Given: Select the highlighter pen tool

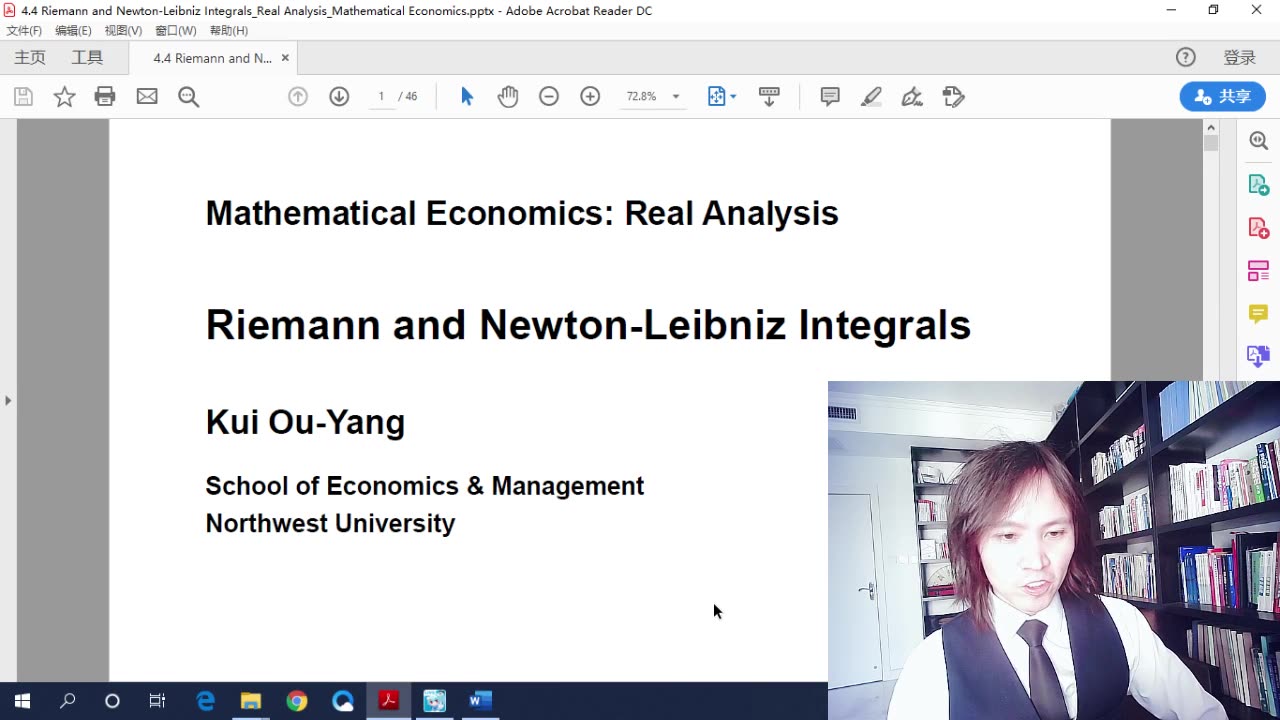Looking at the screenshot, I should point(871,97).
